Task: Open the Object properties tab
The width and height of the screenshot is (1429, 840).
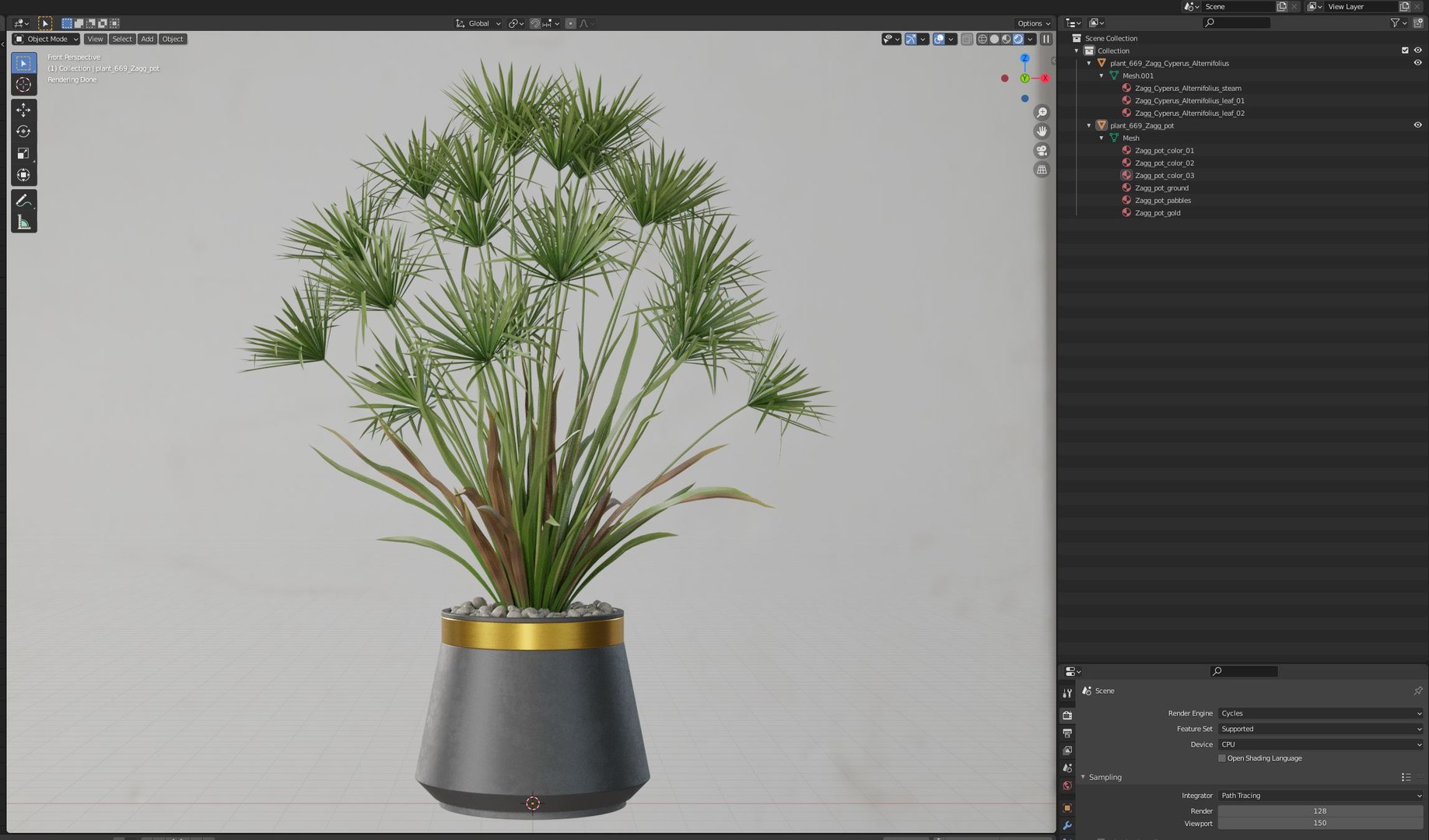Action: coord(1067,808)
